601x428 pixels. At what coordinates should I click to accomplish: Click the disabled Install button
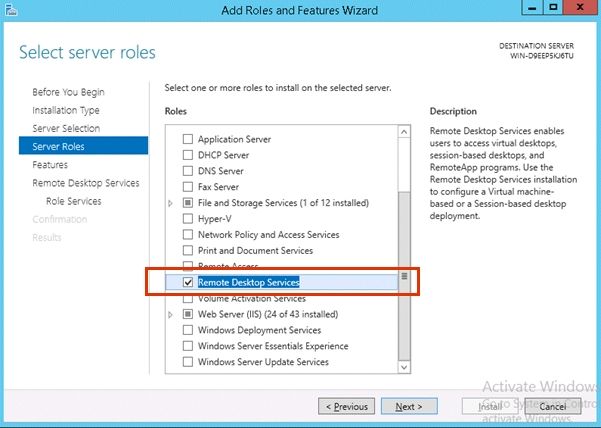(490, 406)
